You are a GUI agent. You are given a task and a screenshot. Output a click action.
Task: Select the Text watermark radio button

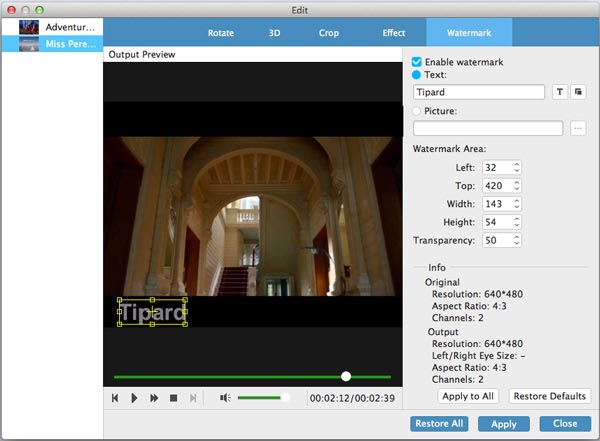418,74
